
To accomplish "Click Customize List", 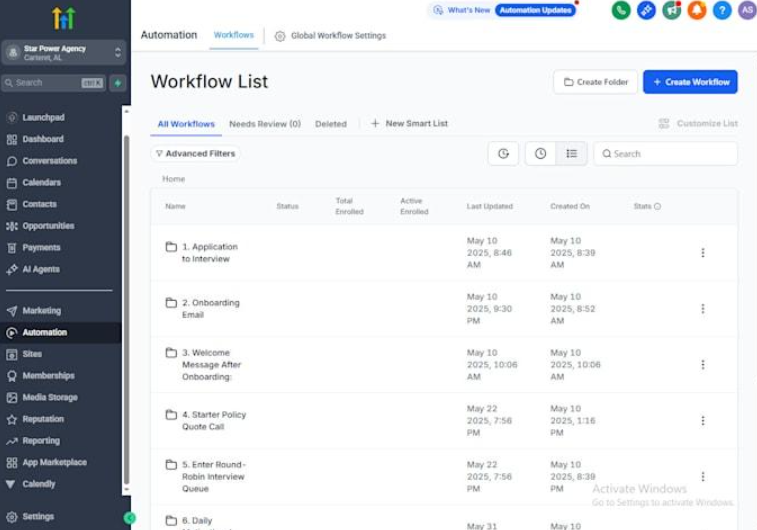I will coord(698,124).
